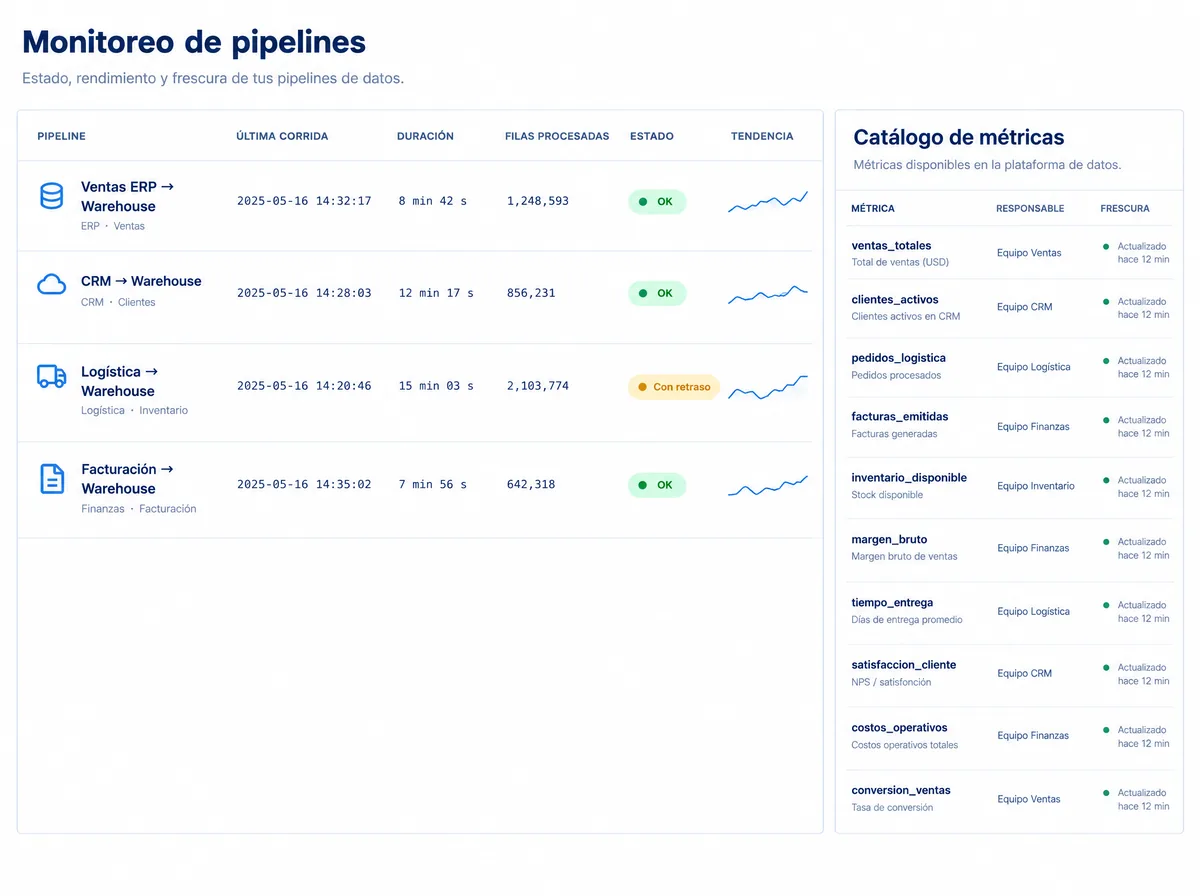The height and width of the screenshot is (896, 1200).
Task: Click Equipo Ventas in ventas_totales row
Action: (x=1029, y=253)
